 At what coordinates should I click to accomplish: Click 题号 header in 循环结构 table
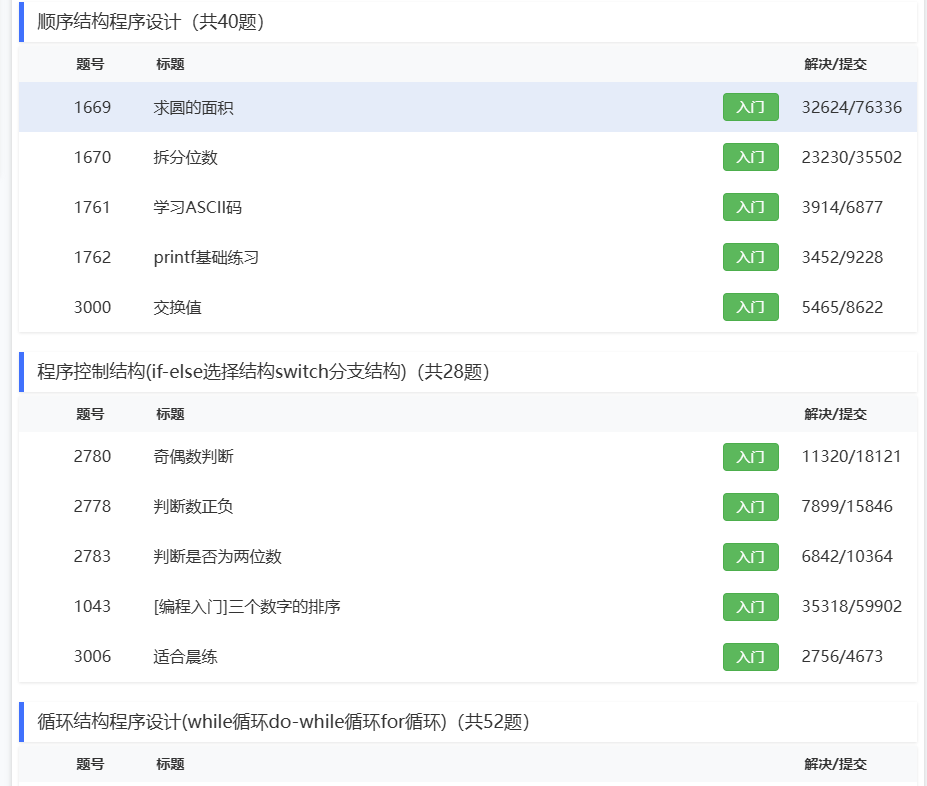(90, 764)
